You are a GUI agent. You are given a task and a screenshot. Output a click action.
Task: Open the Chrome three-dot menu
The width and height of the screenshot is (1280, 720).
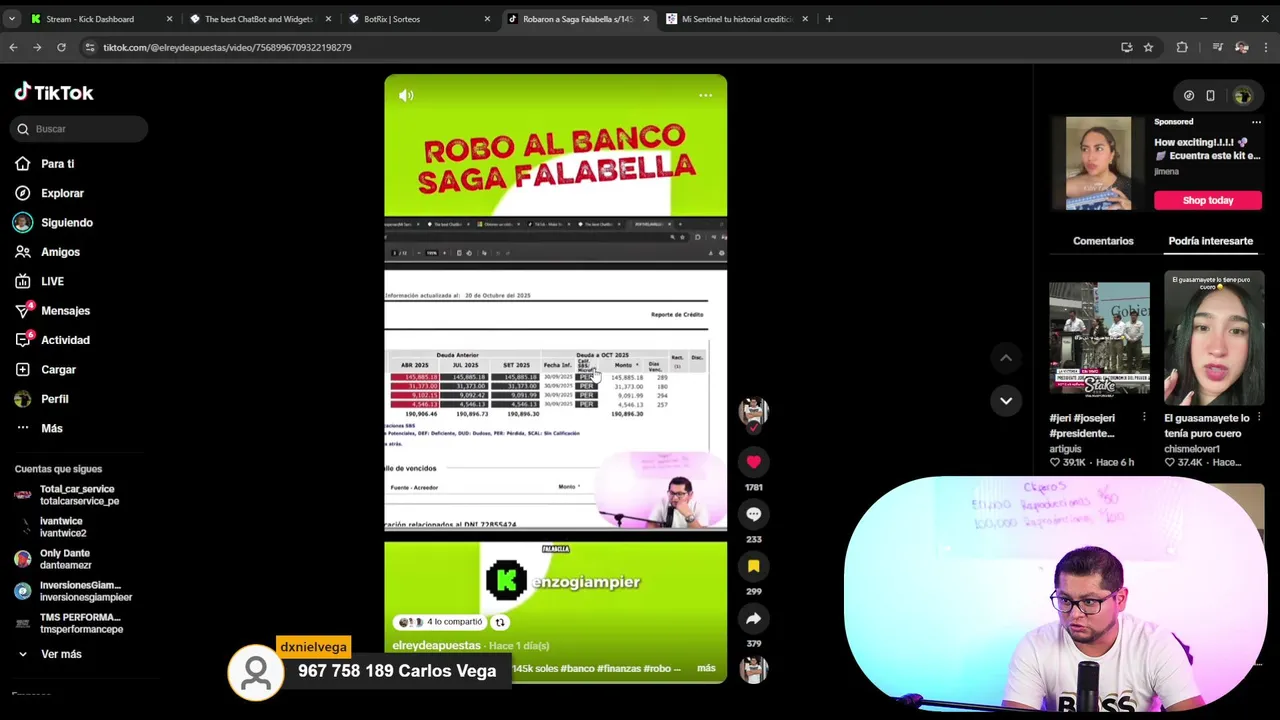(1266, 47)
